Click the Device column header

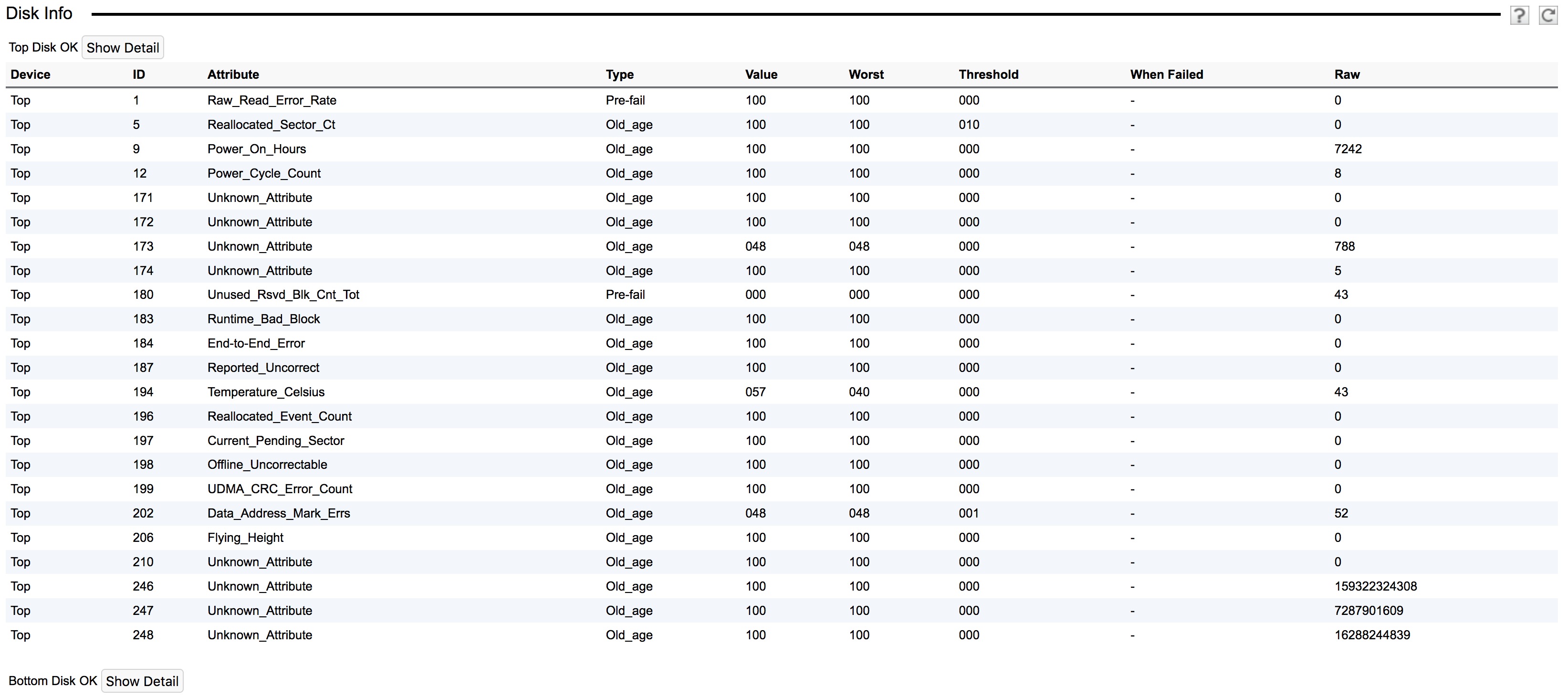(31, 74)
